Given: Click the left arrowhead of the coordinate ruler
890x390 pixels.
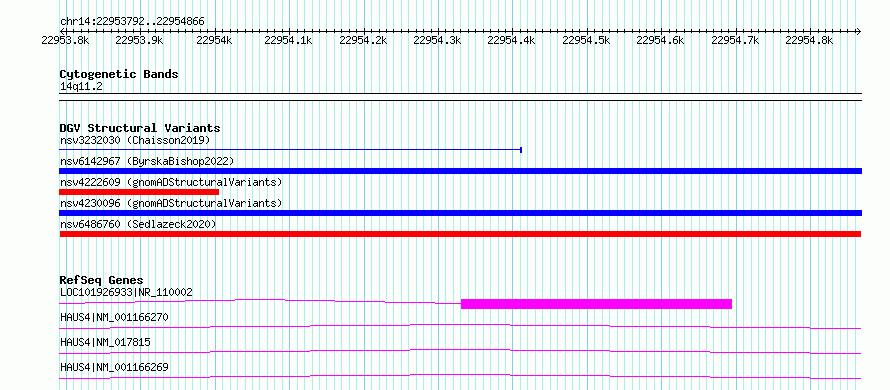Looking at the screenshot, I should pyautogui.click(x=62, y=31).
